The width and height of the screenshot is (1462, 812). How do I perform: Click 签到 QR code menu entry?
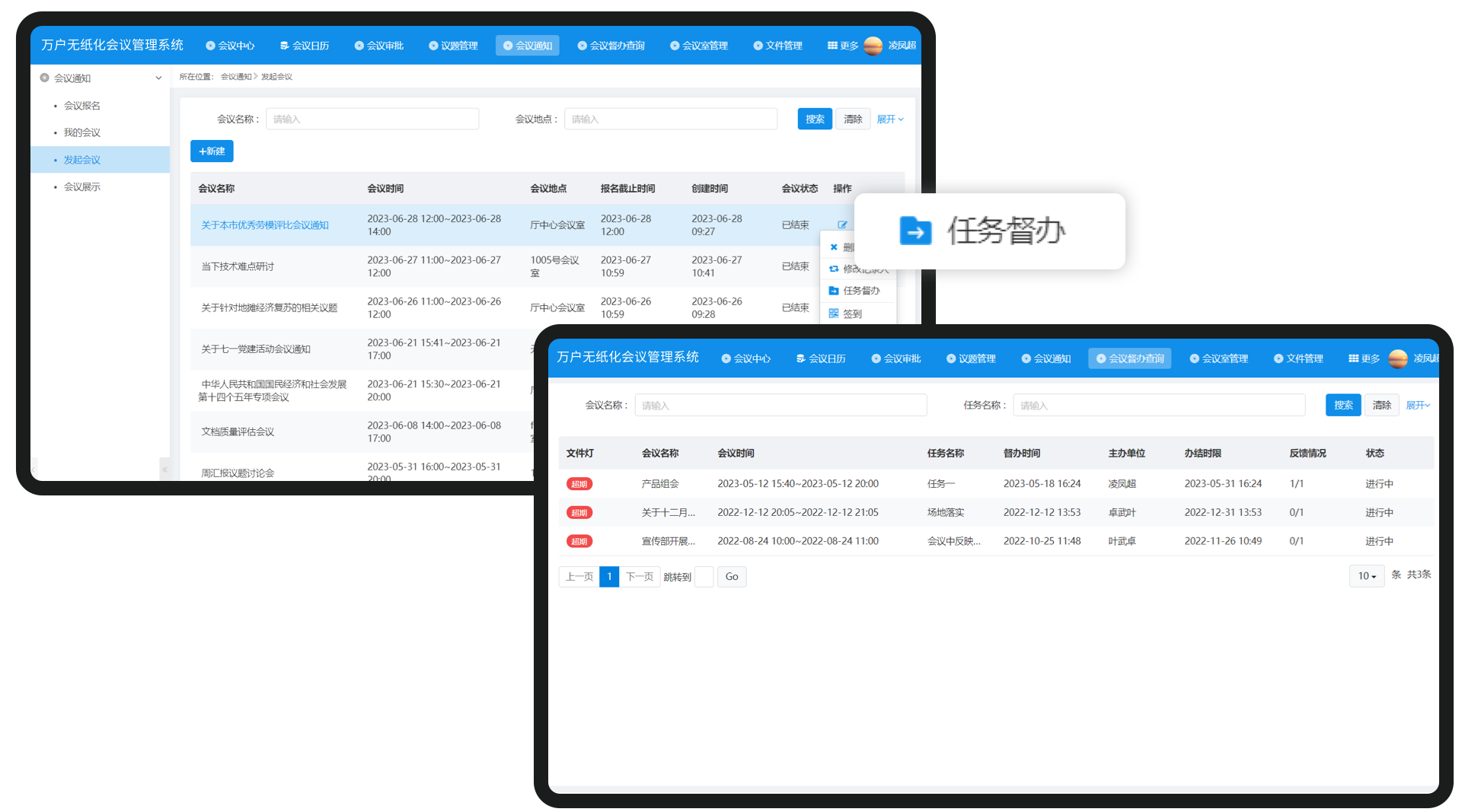pyautogui.click(x=845, y=314)
